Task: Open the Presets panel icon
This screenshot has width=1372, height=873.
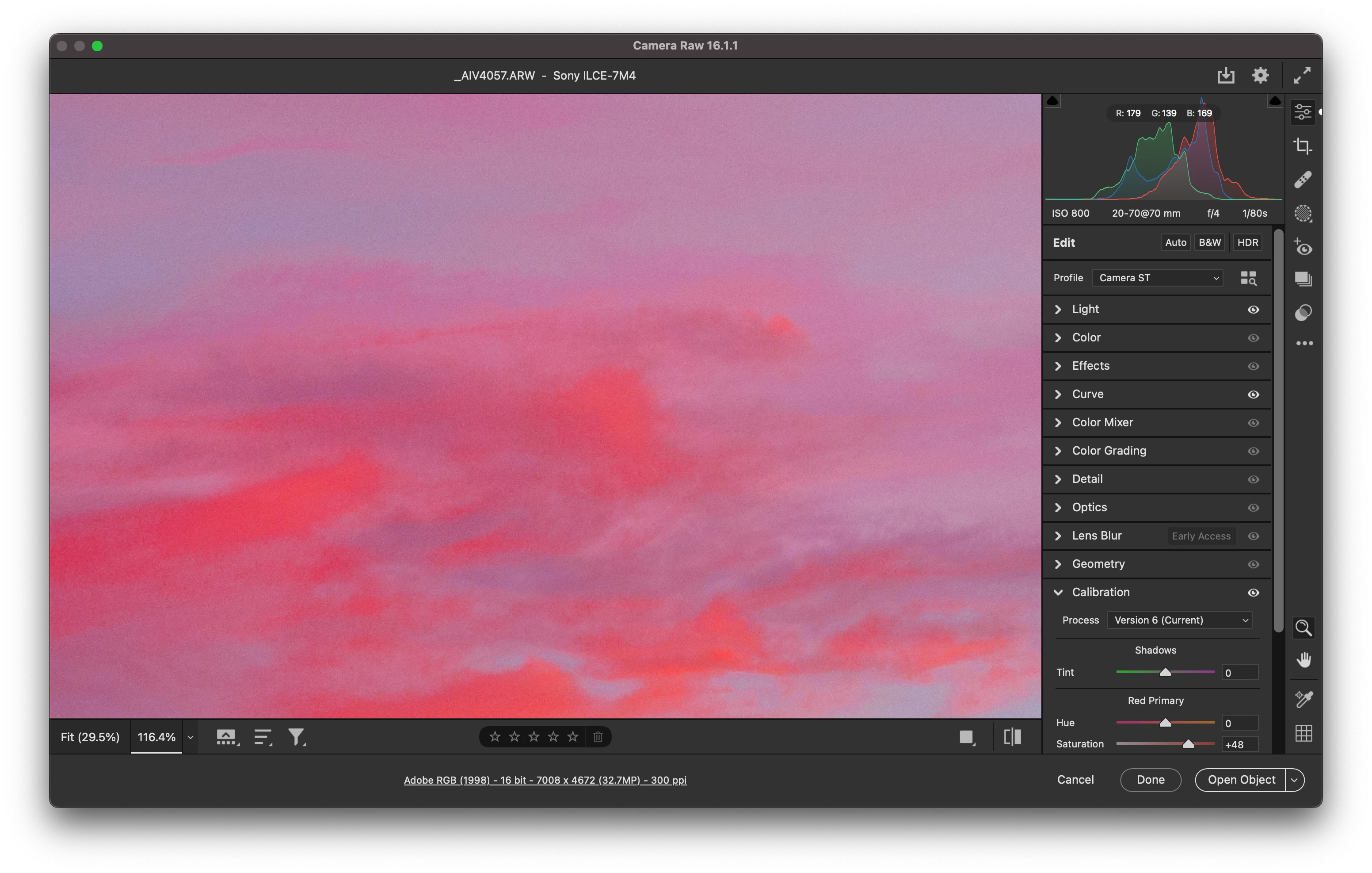Action: click(x=1303, y=313)
